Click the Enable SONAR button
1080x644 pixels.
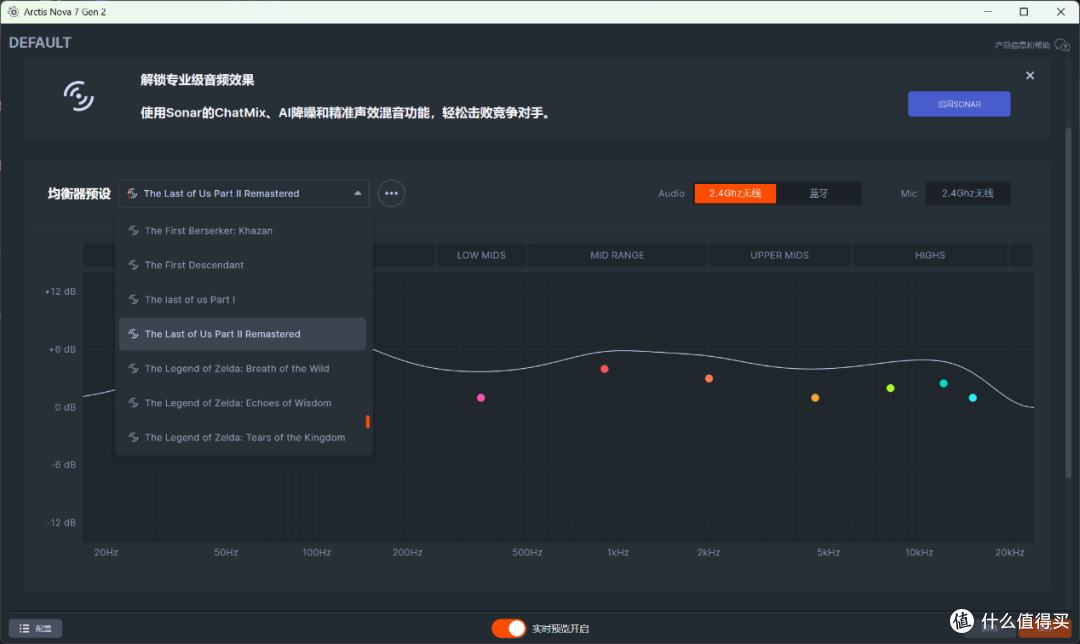(959, 104)
